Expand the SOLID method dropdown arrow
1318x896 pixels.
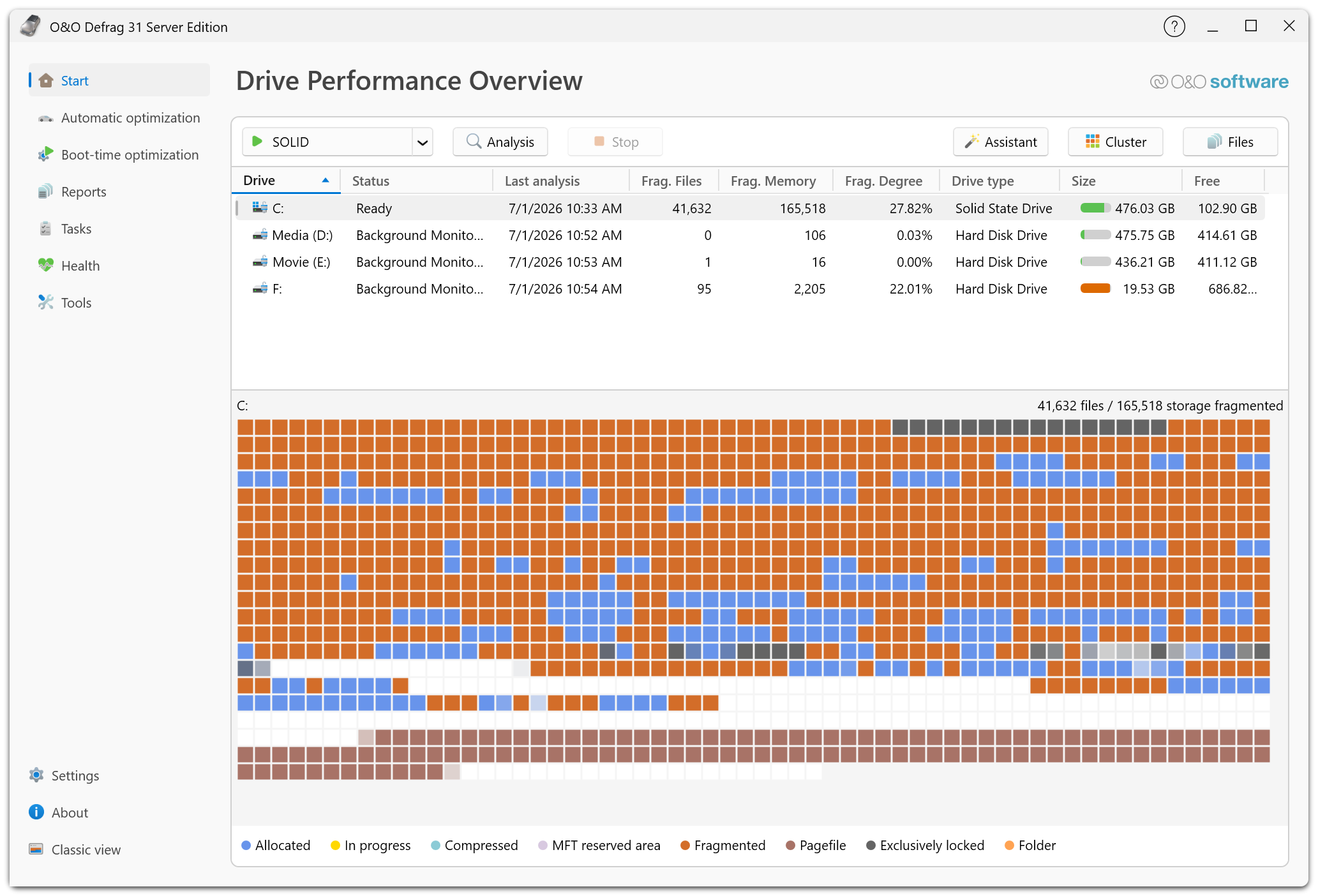pyautogui.click(x=422, y=142)
